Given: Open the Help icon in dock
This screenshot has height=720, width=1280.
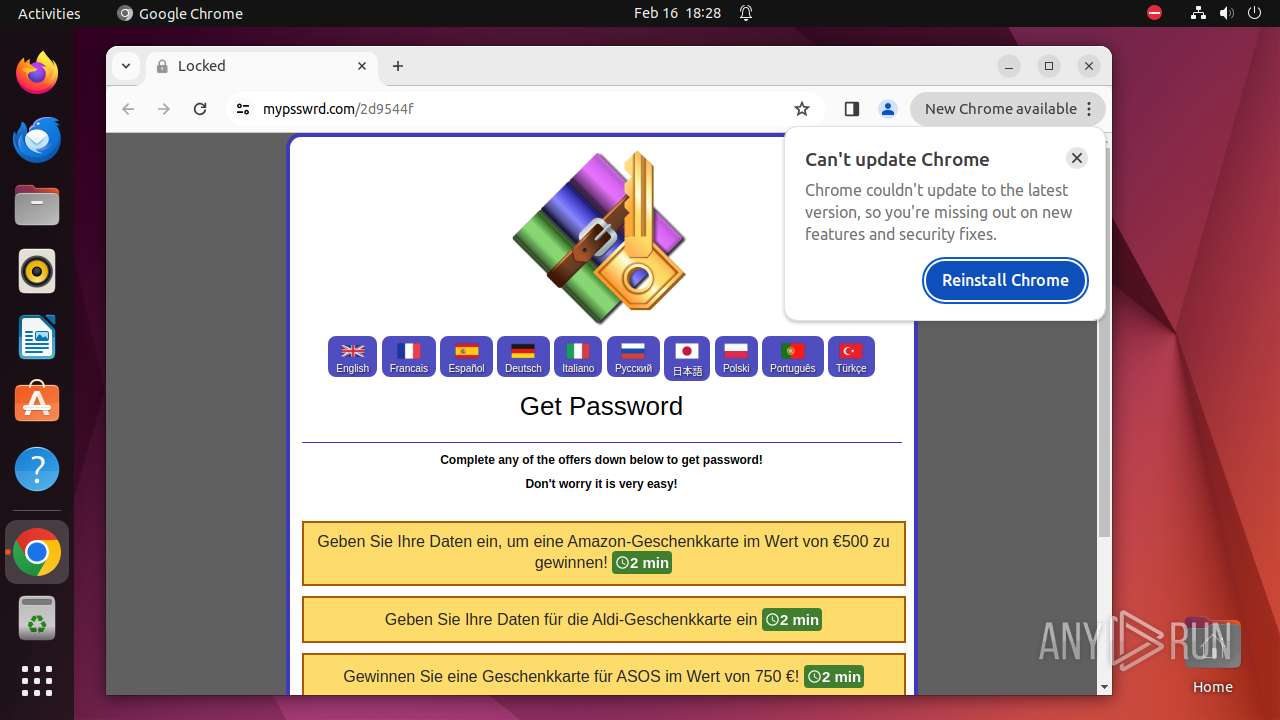Looking at the screenshot, I should click(37, 469).
